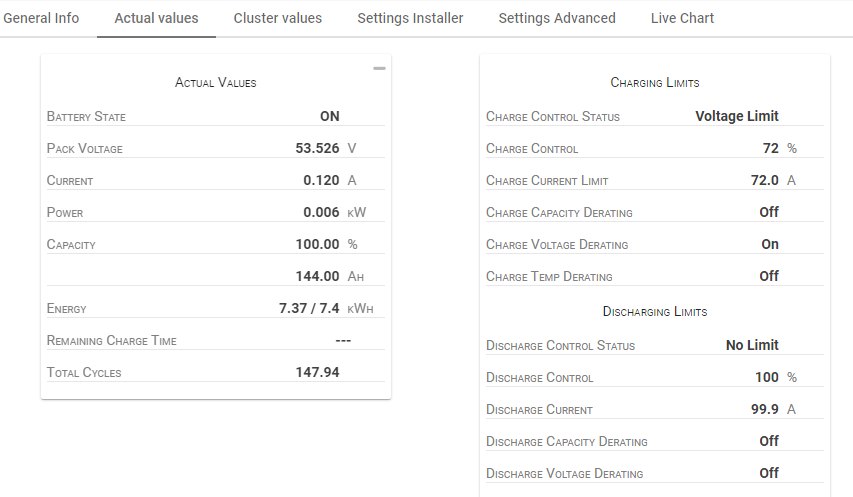Image resolution: width=853 pixels, height=497 pixels.
Task: Collapse the Actual Values card
Action: [x=379, y=69]
